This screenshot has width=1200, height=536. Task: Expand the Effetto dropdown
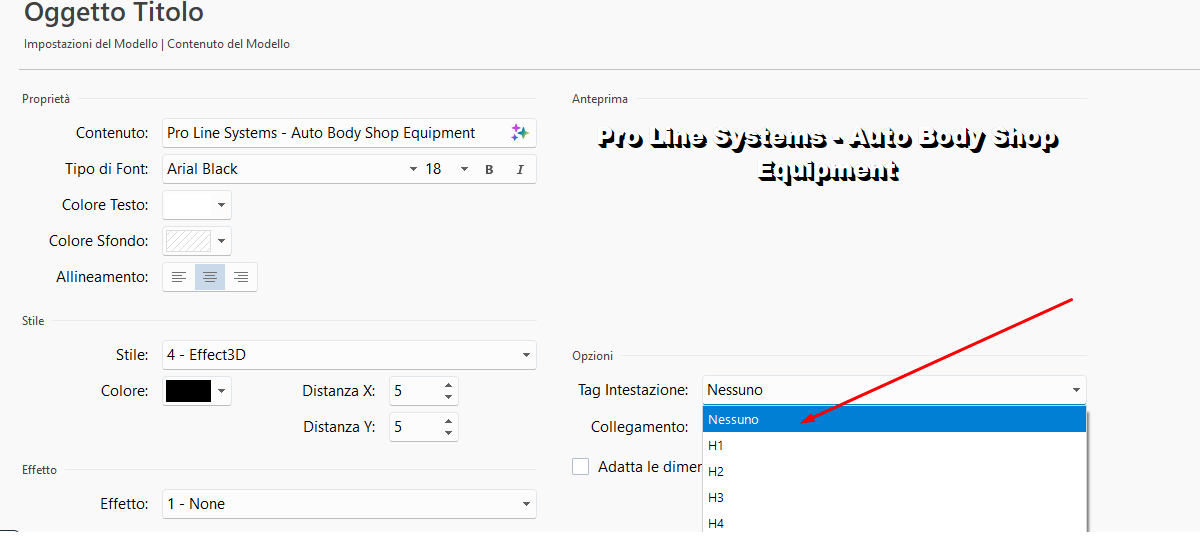[526, 504]
